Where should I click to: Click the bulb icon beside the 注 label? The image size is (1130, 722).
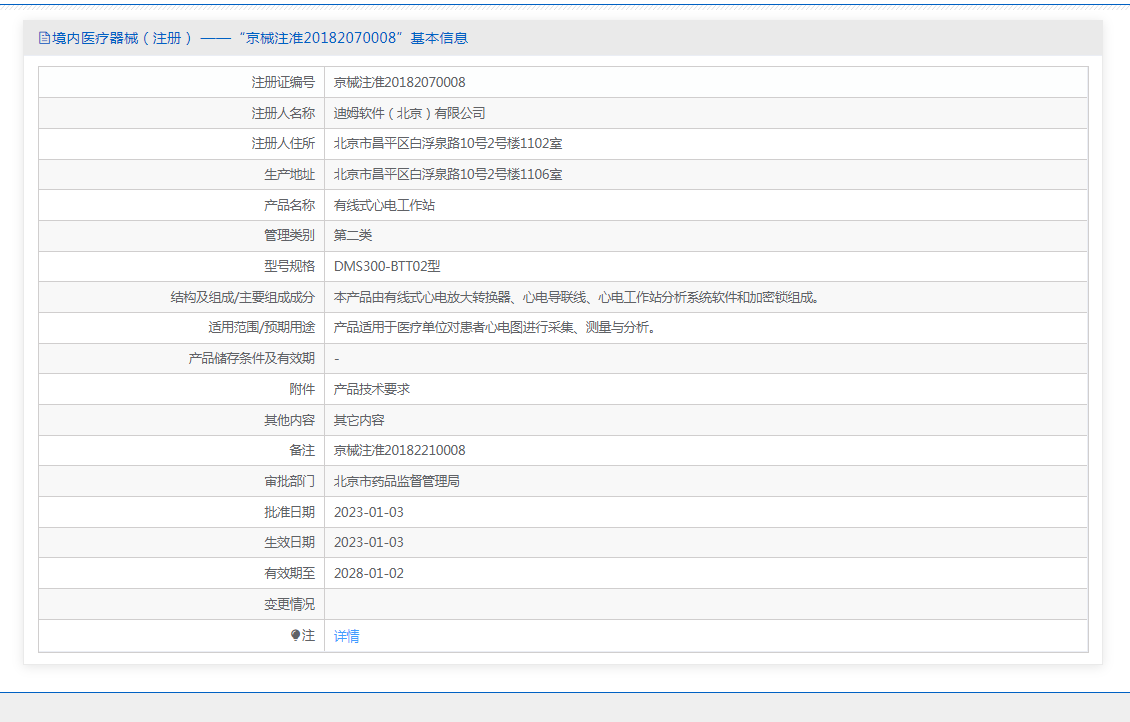pos(296,635)
